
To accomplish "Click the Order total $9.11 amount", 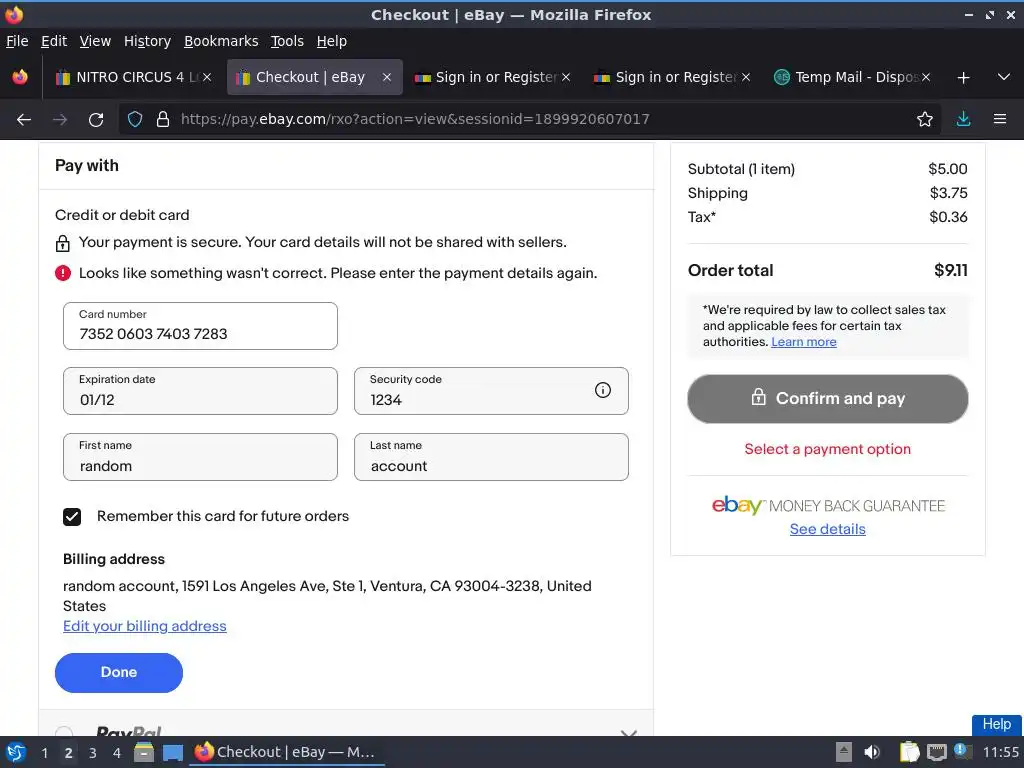I will tap(951, 270).
